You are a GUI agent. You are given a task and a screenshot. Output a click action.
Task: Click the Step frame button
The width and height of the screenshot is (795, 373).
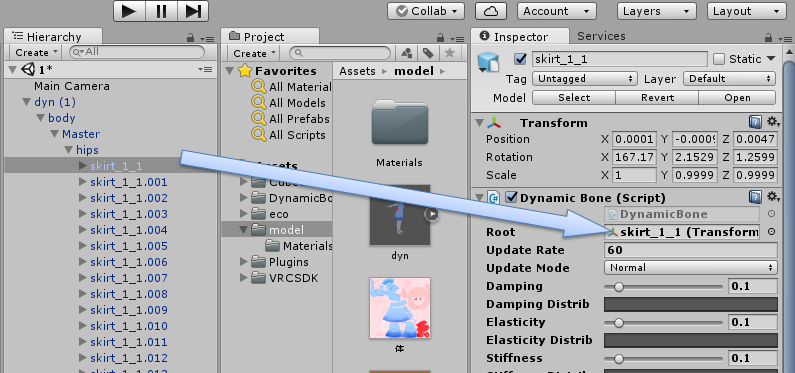tap(193, 11)
